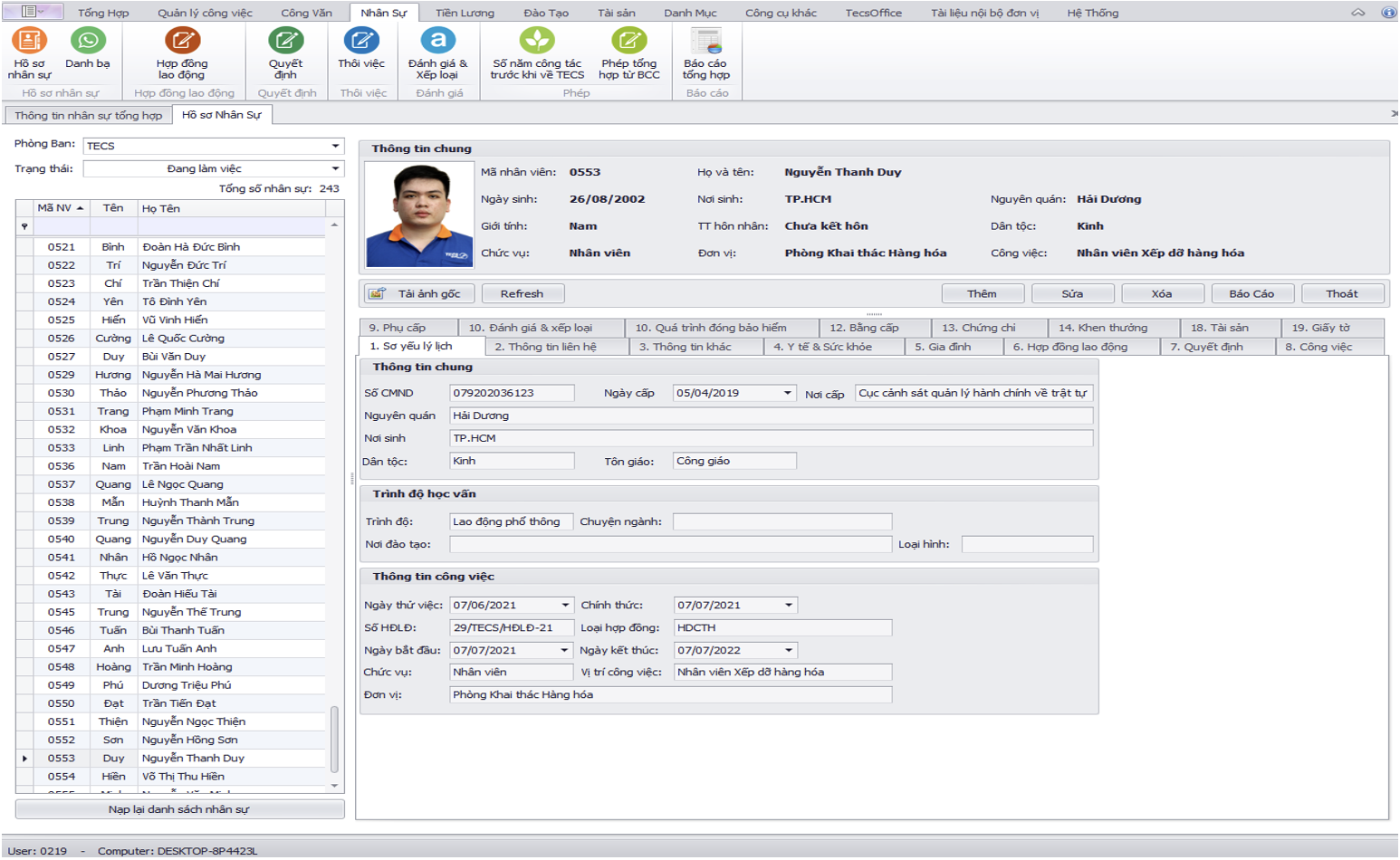Click the Refresh button
This screenshot has width=1400, height=860.
click(522, 293)
